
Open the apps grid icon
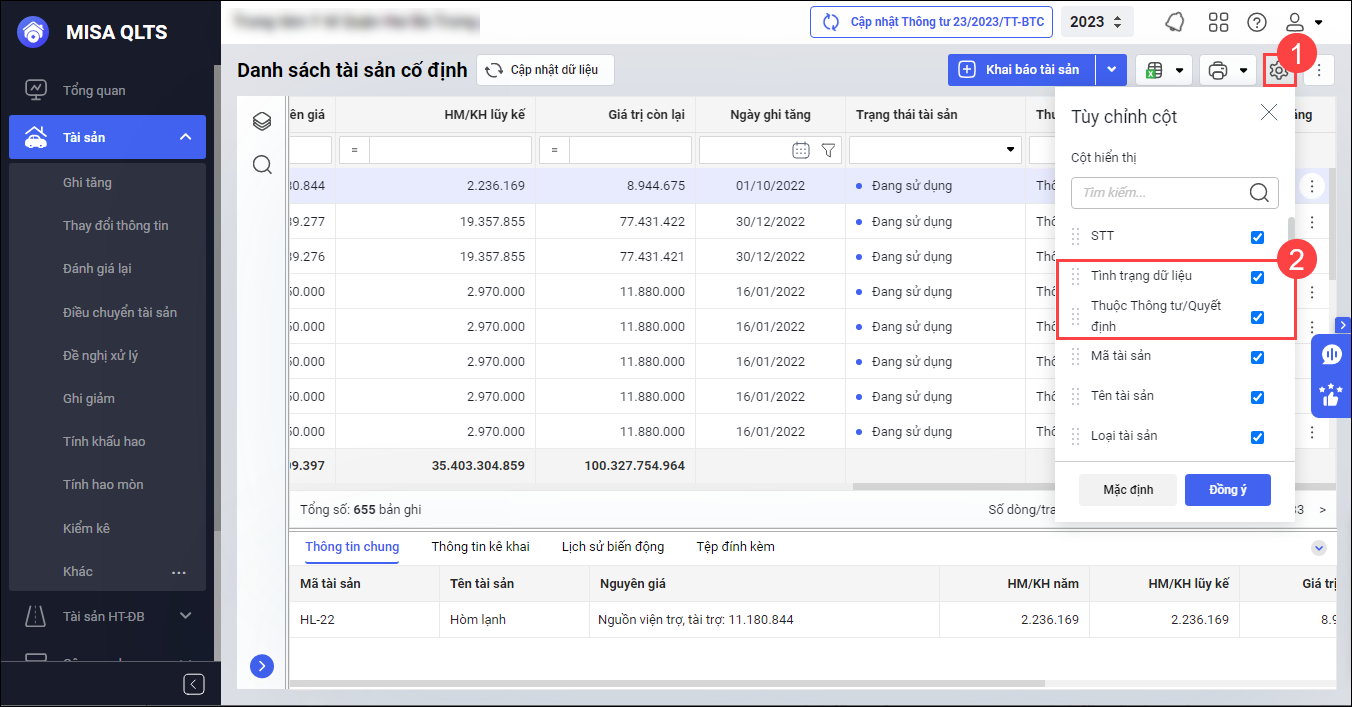click(1218, 22)
